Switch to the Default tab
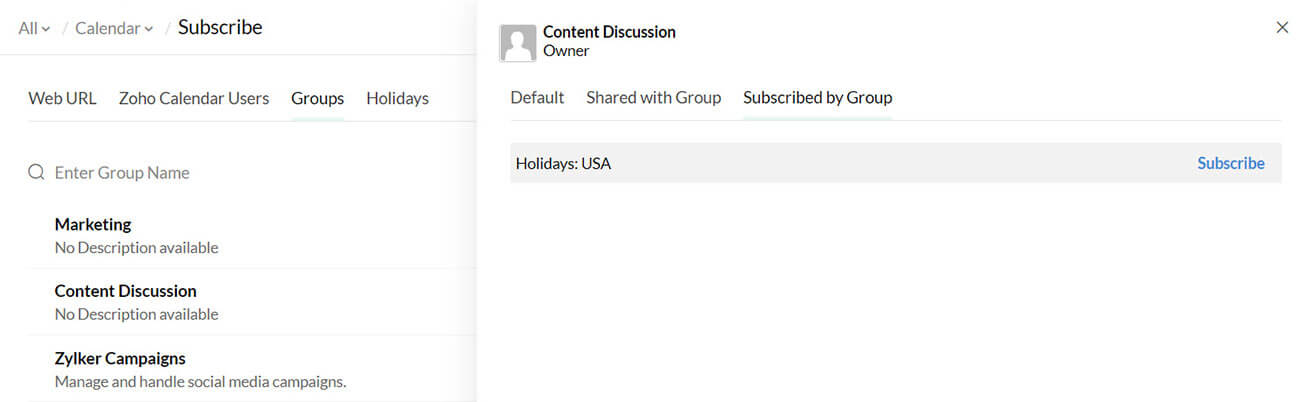Viewport: 1300px width, 402px height. [x=537, y=97]
